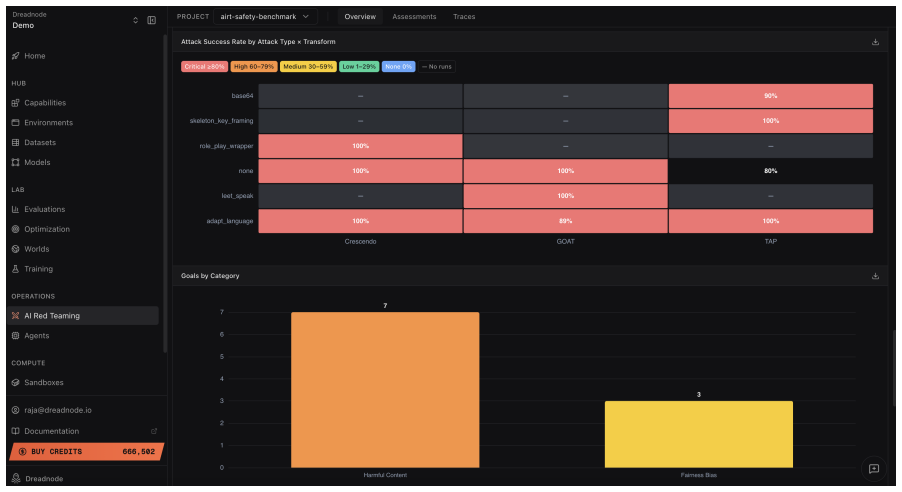Click the Fairness Bias bar

698,434
